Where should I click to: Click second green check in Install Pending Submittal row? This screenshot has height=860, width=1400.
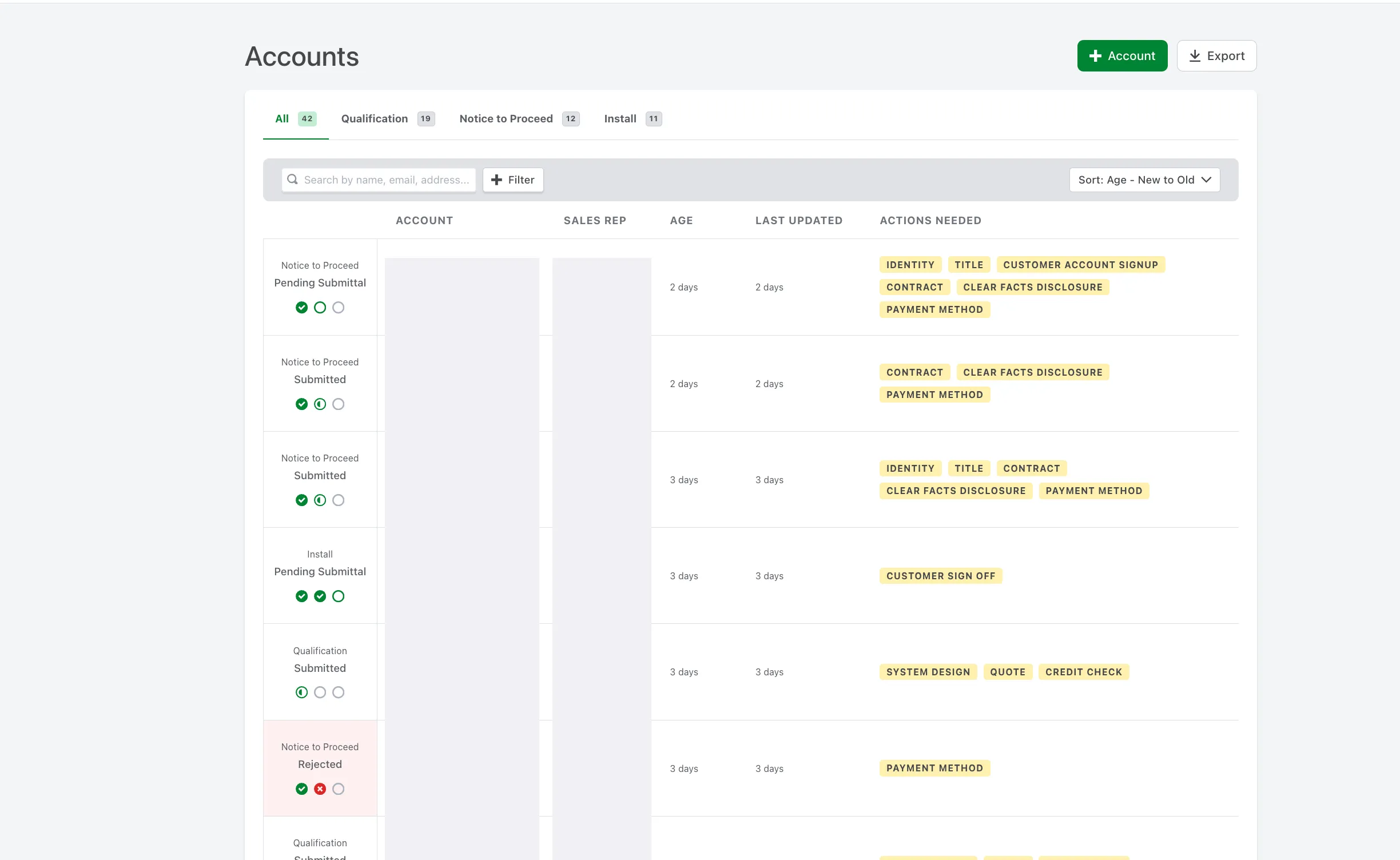coord(320,596)
